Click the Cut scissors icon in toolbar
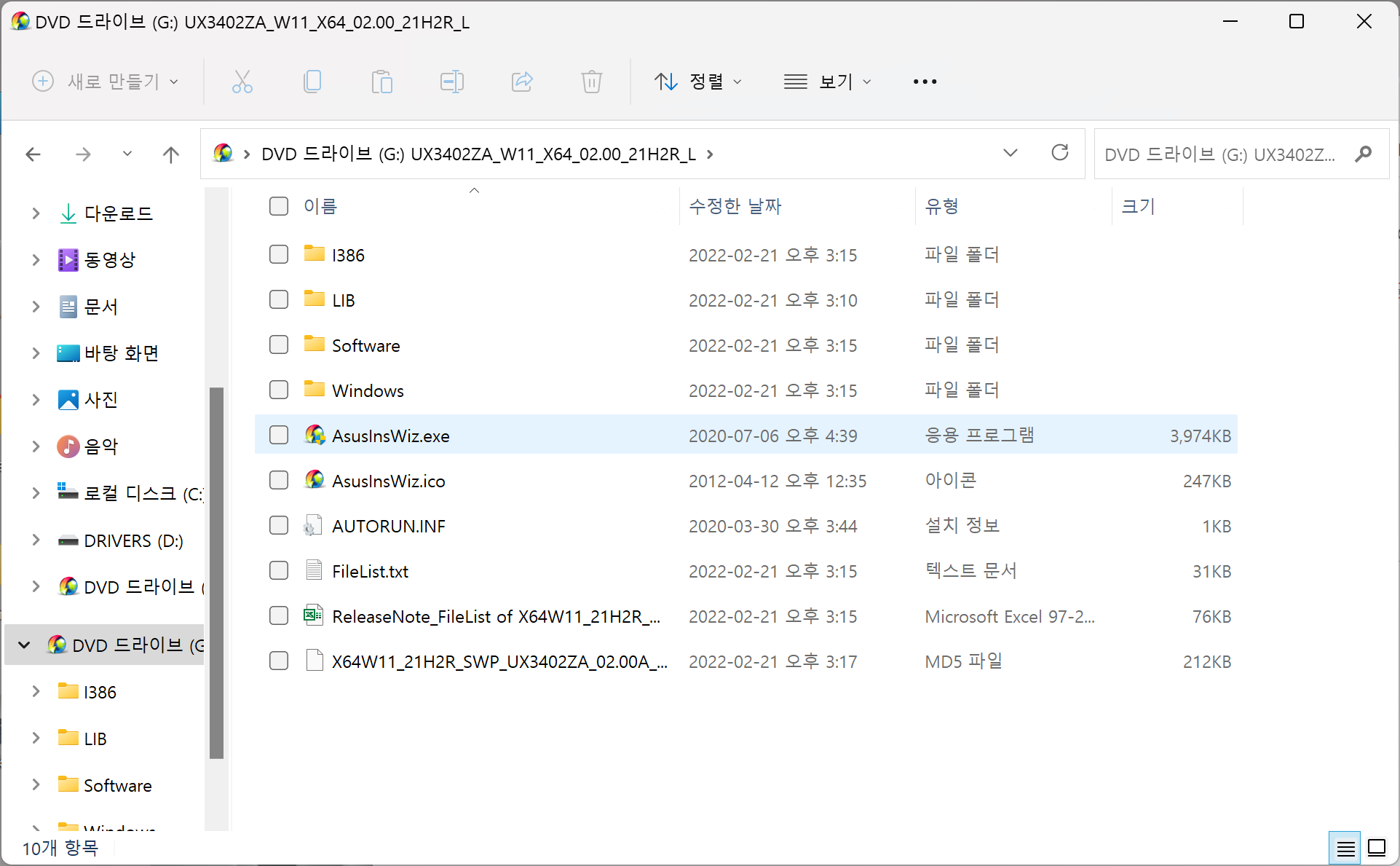 point(242,82)
